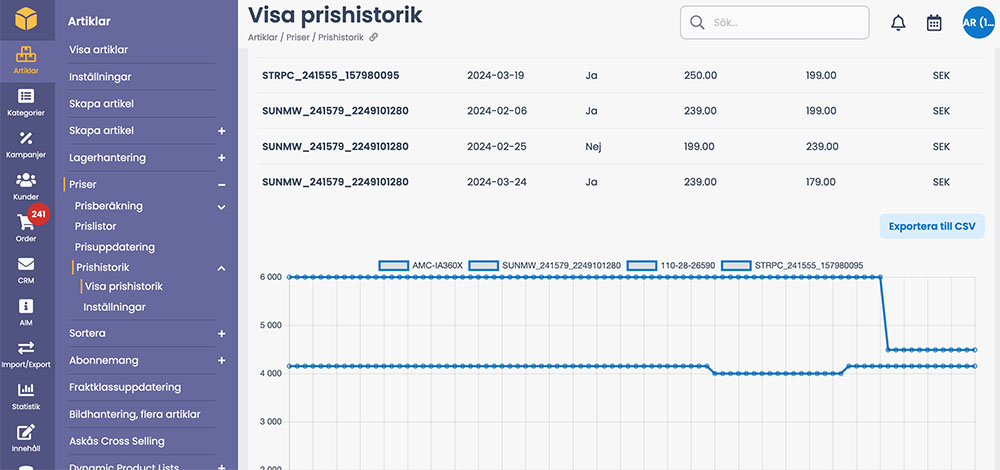Open the calendar icon in header
1000x470 pixels.
tap(934, 23)
